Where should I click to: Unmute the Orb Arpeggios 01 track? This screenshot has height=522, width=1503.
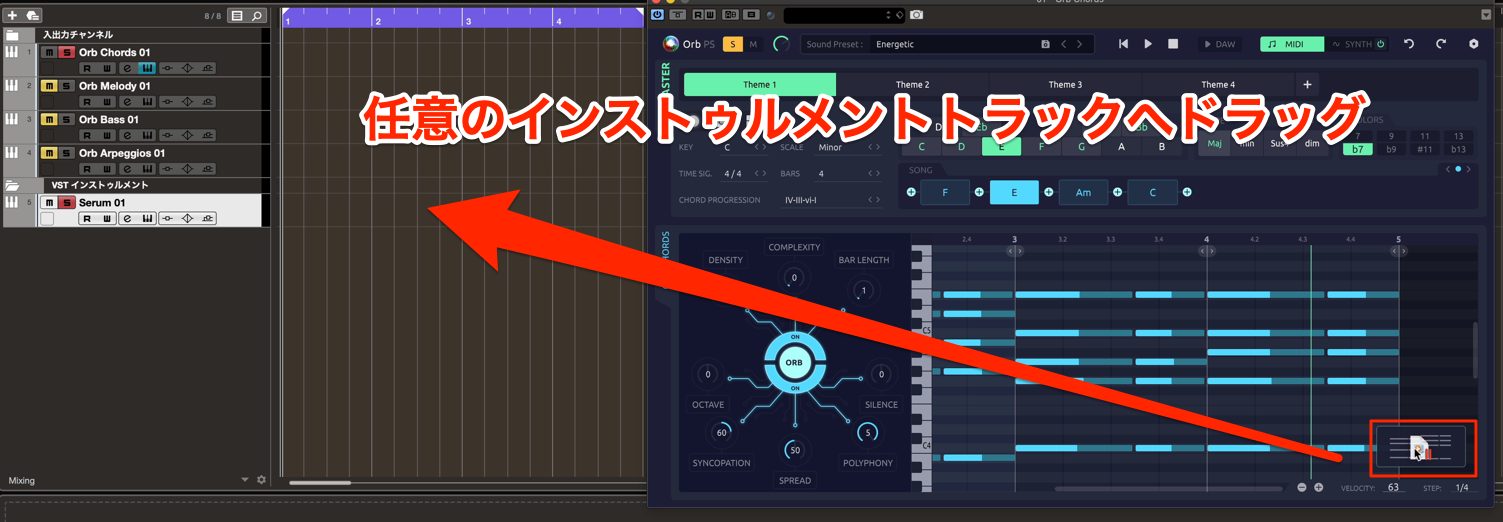tap(49, 153)
